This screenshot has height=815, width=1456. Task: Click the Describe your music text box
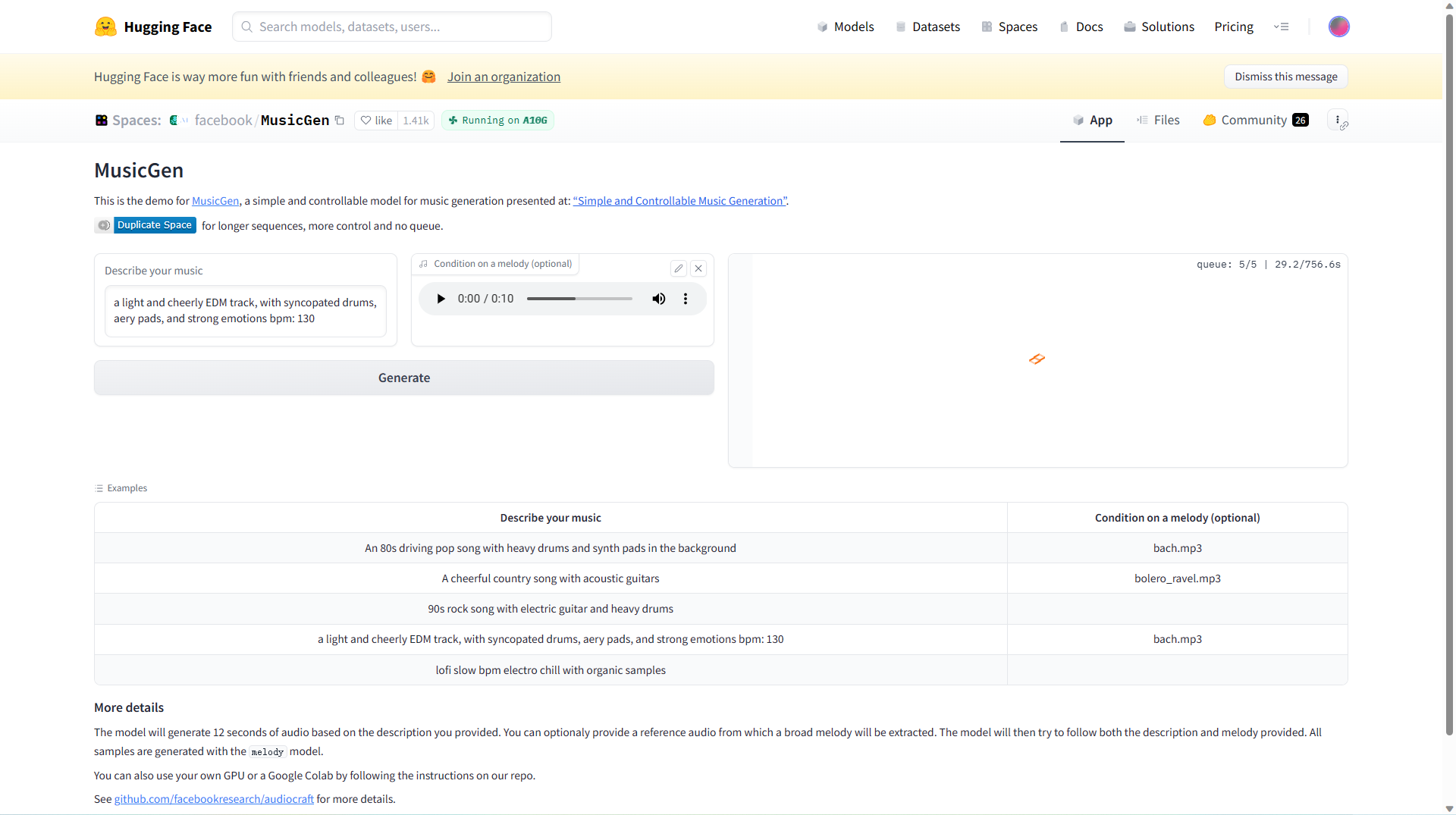[x=246, y=311]
